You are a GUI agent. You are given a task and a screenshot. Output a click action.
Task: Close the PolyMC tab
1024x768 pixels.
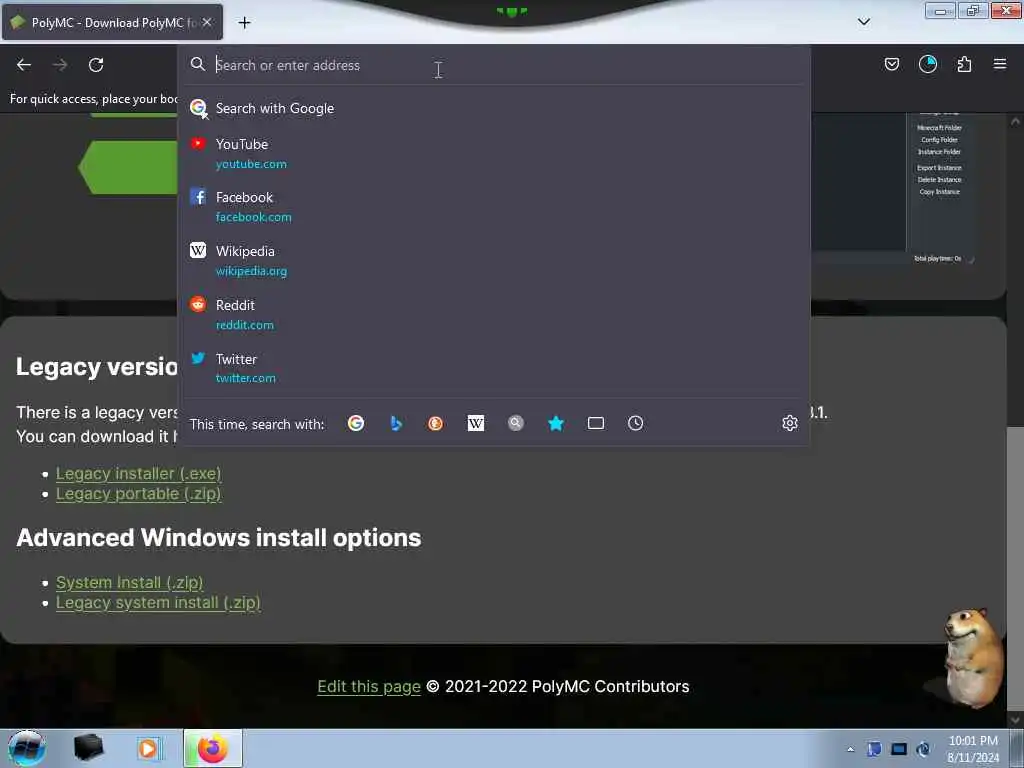(x=207, y=22)
